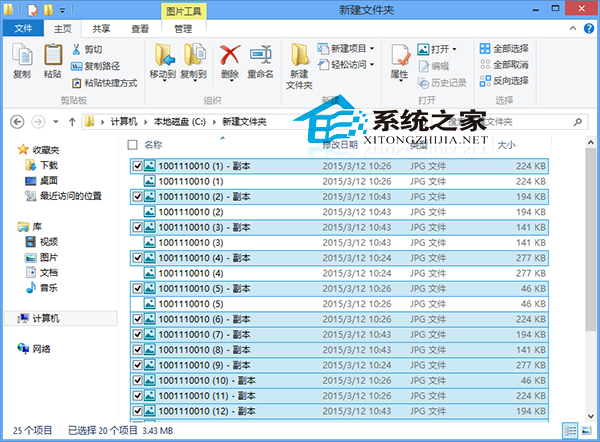Switch to details view in status bar
This screenshot has height=442, width=600.
(570, 431)
